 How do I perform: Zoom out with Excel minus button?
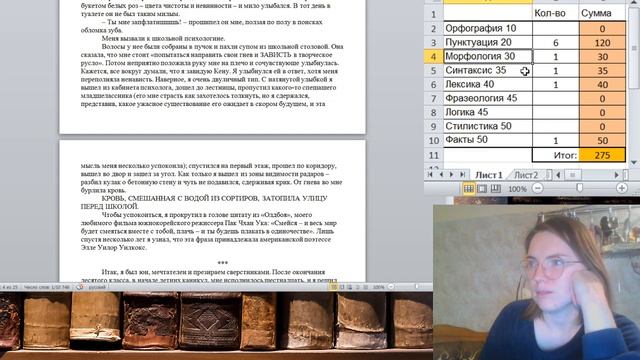538,189
